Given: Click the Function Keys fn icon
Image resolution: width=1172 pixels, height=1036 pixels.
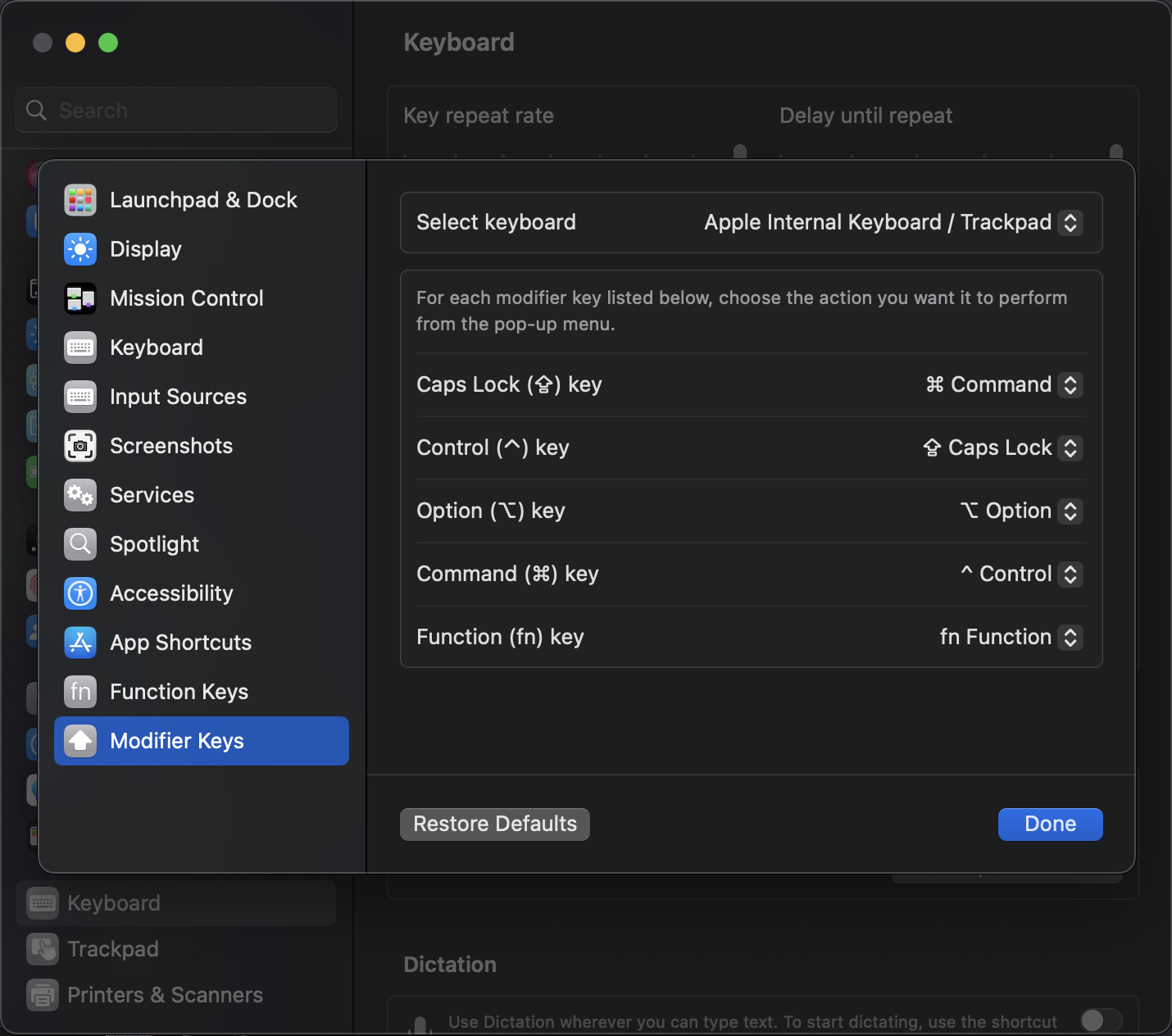Looking at the screenshot, I should click(x=80, y=692).
